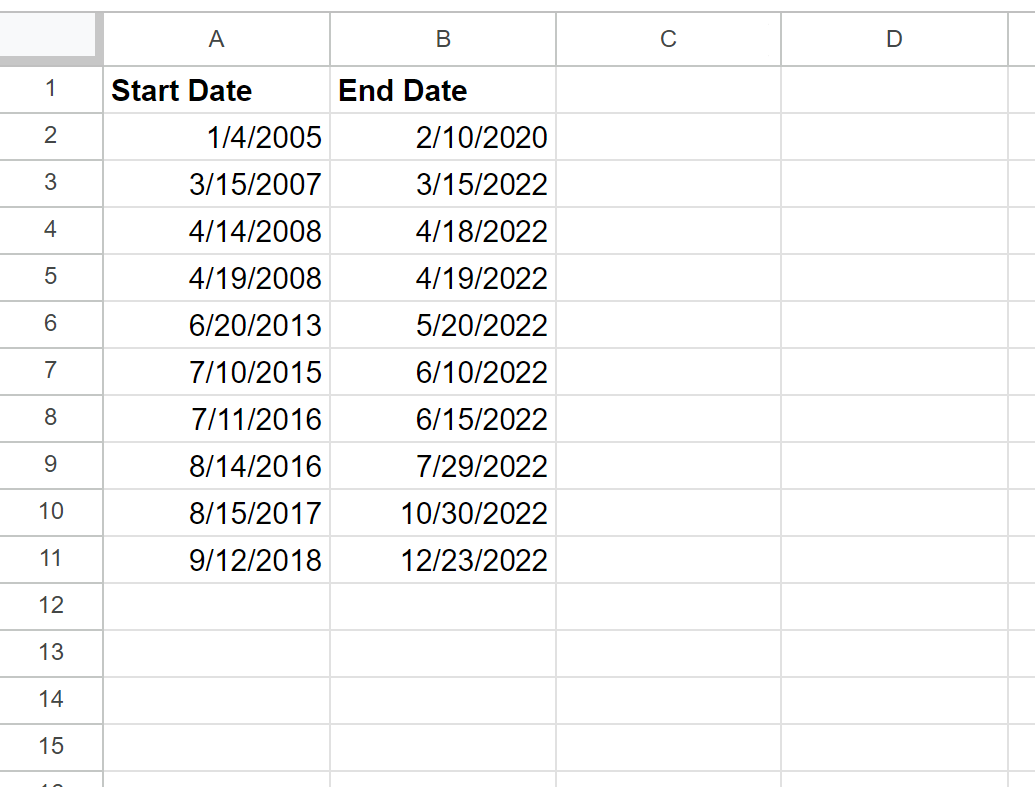Image resolution: width=1035 pixels, height=787 pixels.
Task: Select row 14 header
Action: click(x=51, y=700)
